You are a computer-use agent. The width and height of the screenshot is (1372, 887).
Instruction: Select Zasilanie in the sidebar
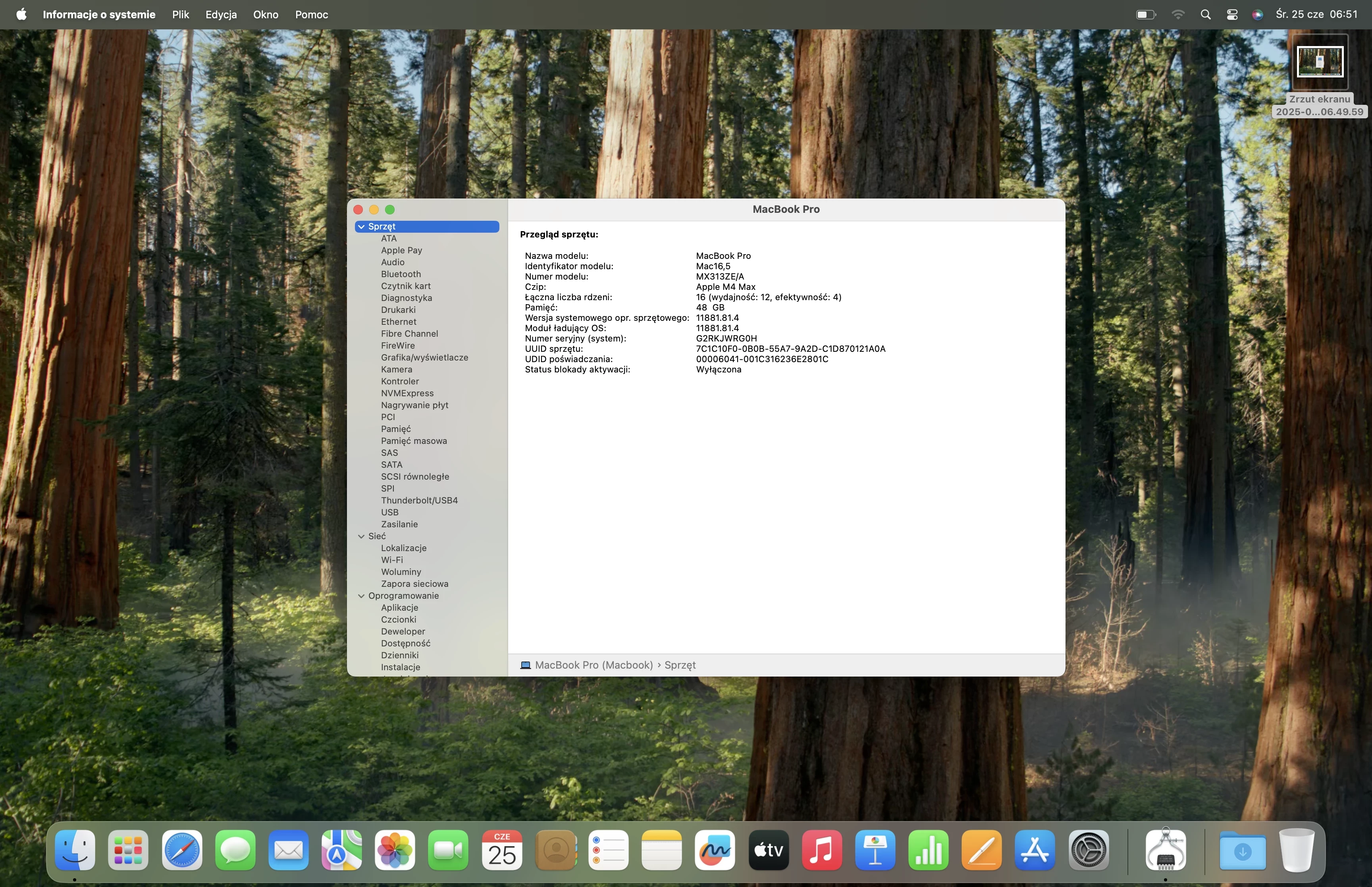pos(399,524)
